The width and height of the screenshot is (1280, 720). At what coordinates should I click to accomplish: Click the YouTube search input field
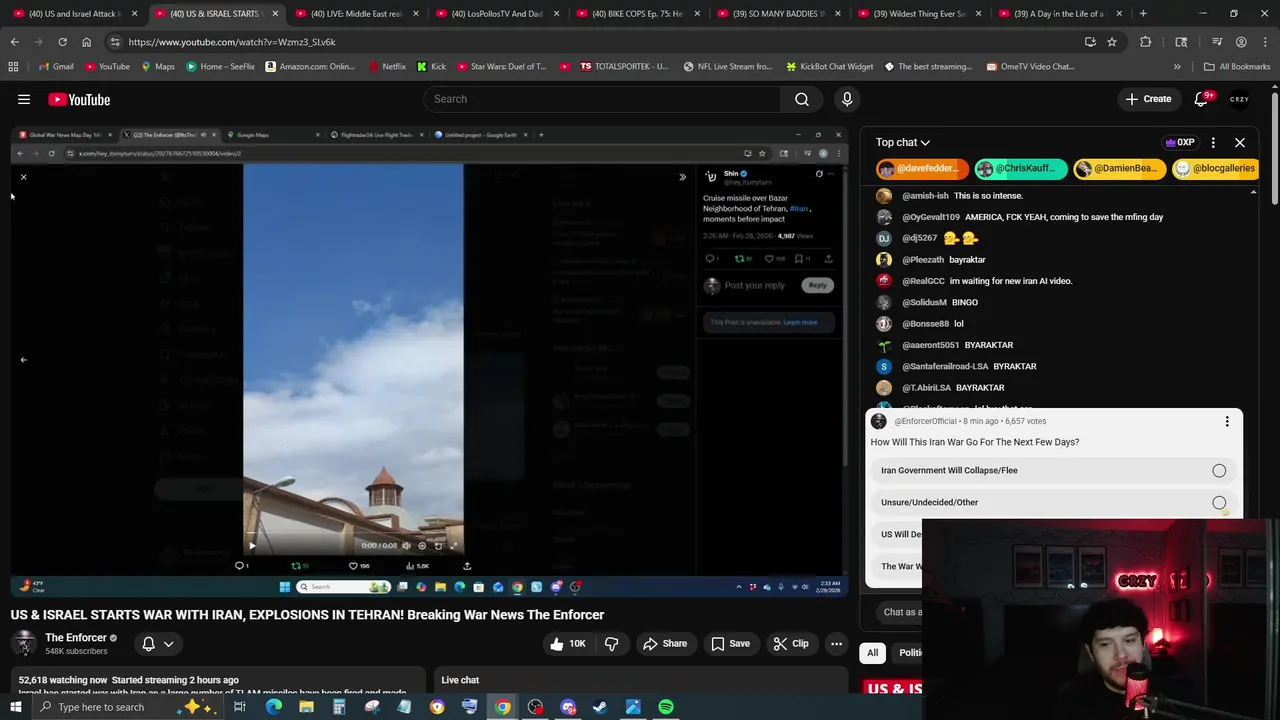[602, 99]
